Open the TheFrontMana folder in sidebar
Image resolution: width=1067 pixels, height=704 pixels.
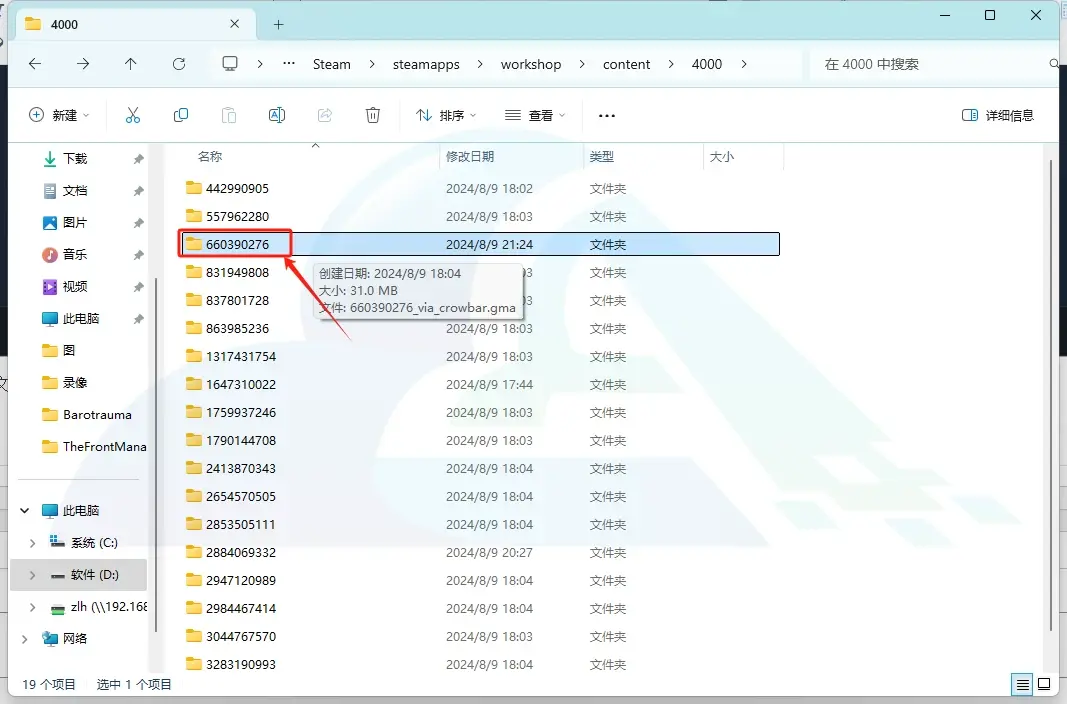tap(93, 446)
